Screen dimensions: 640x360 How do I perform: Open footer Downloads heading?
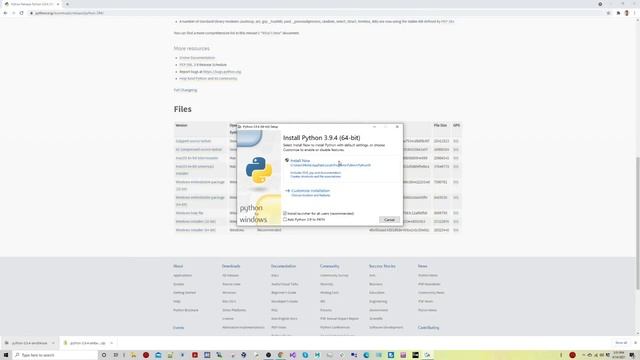pos(231,266)
